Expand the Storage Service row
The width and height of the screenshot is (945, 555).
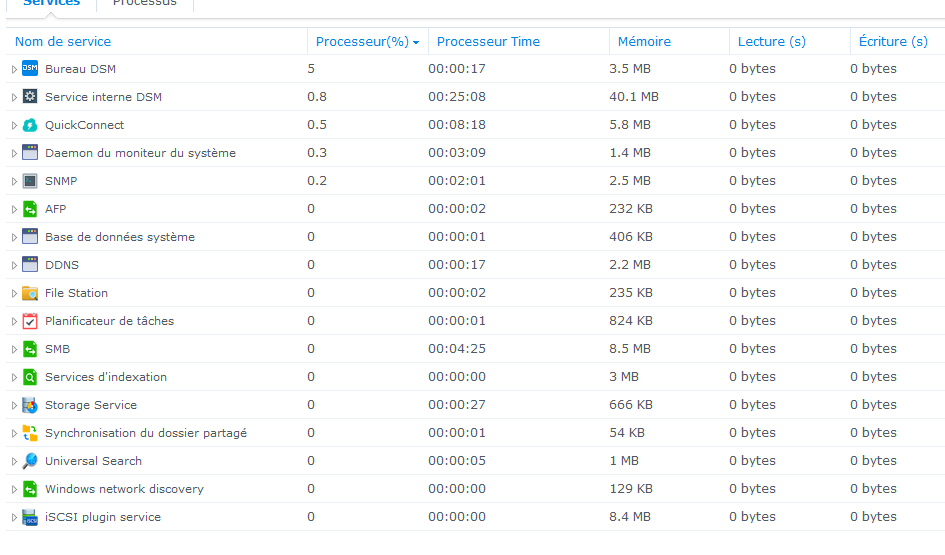14,406
